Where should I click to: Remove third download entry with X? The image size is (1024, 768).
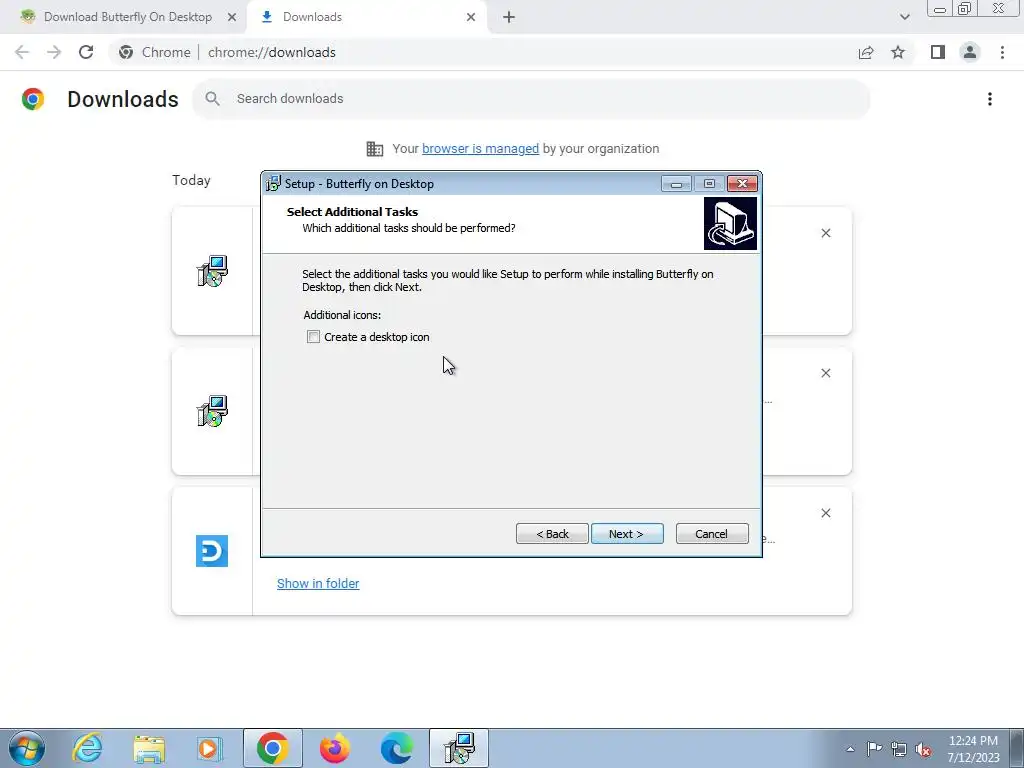825,513
